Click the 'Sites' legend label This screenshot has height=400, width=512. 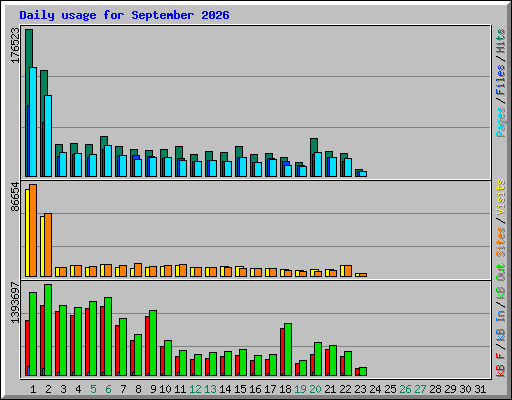point(501,242)
